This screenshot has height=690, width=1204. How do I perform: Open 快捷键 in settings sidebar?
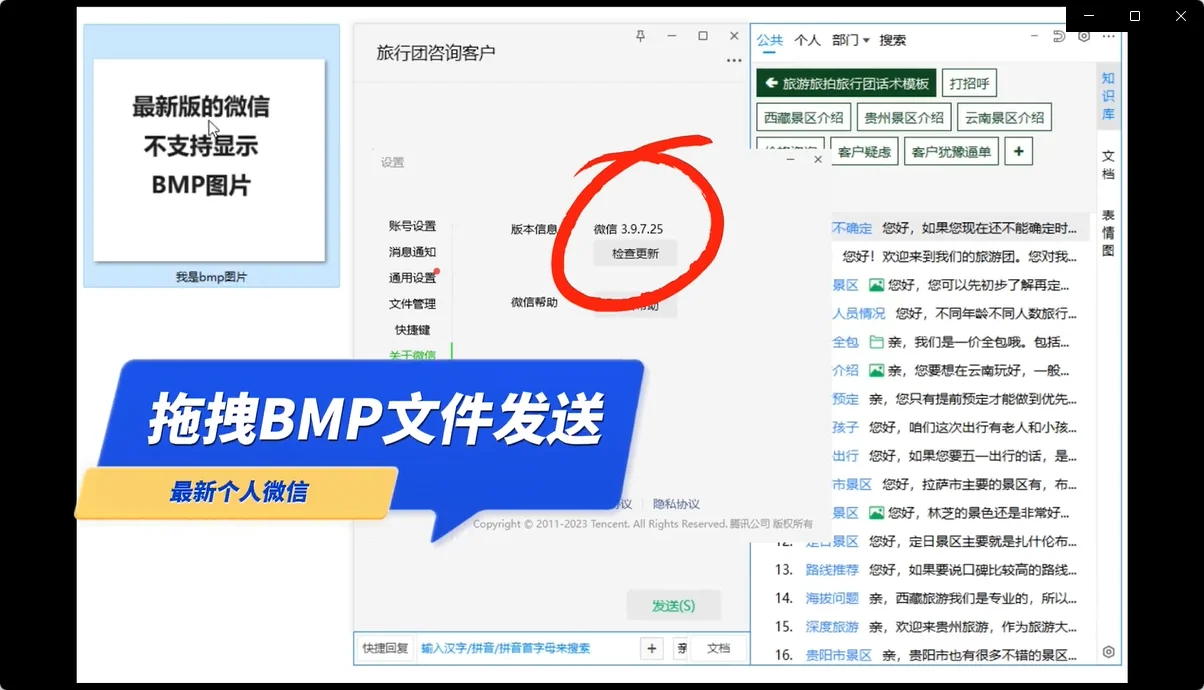pyautogui.click(x=412, y=330)
